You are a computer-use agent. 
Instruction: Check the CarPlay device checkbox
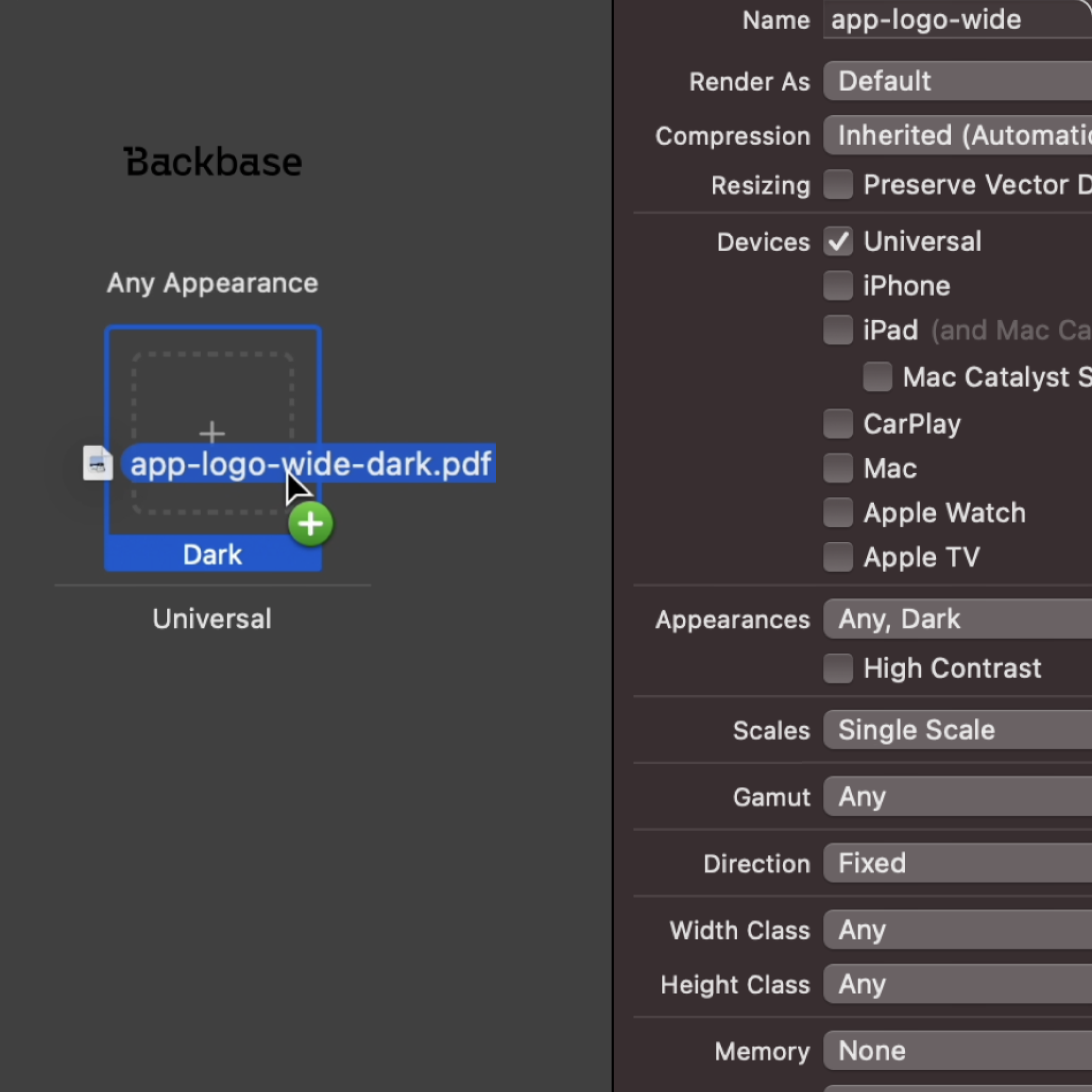click(838, 423)
